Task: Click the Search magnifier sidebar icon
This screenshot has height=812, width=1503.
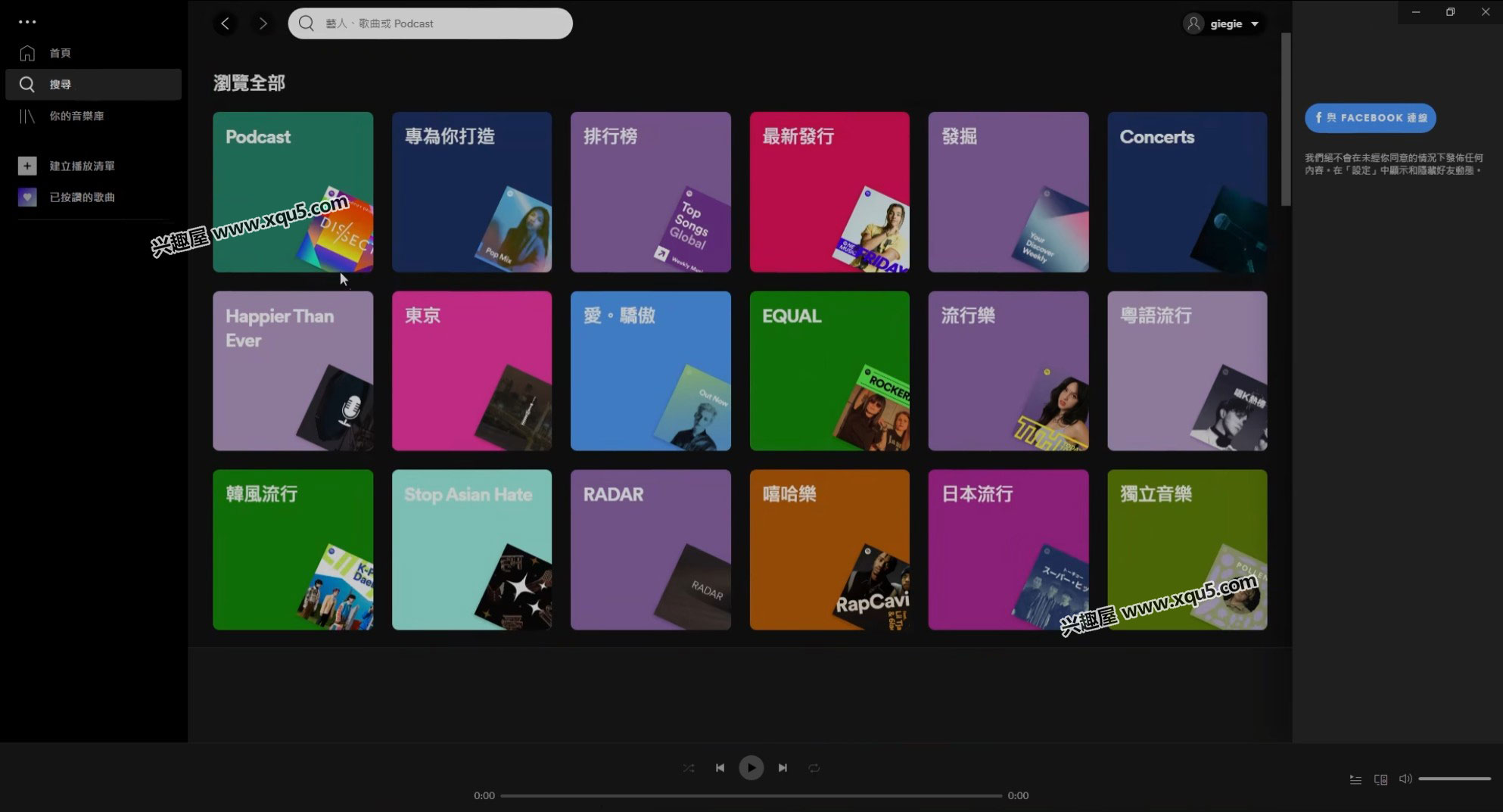Action: coord(27,84)
